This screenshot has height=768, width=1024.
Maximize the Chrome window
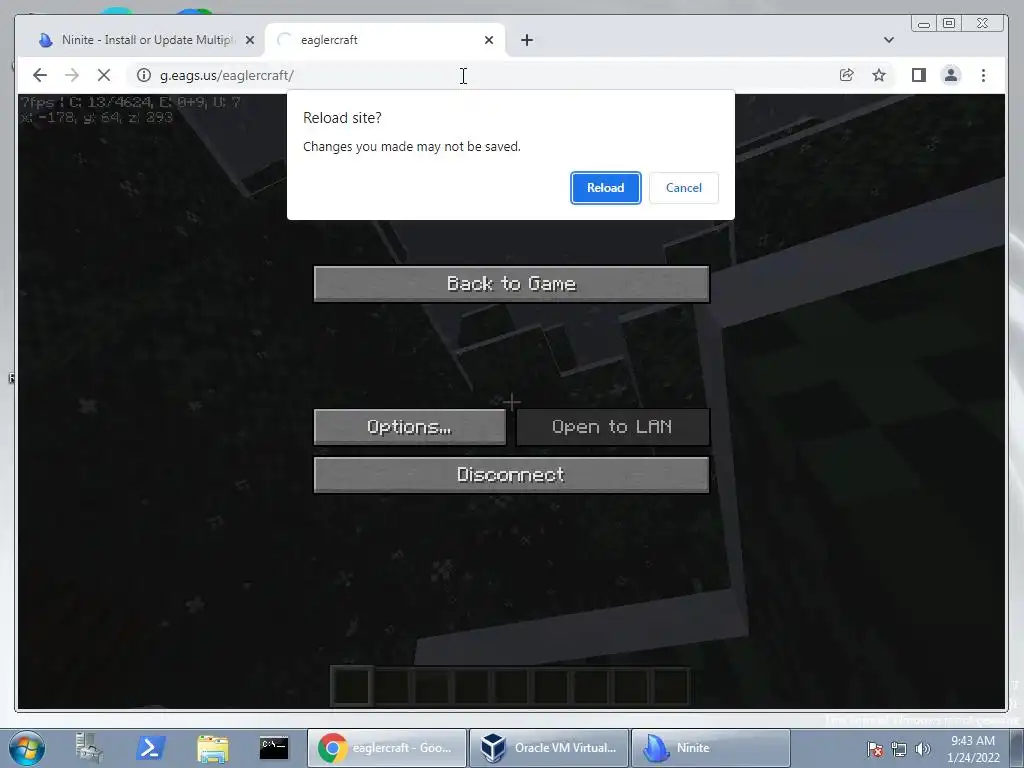pyautogui.click(x=949, y=24)
